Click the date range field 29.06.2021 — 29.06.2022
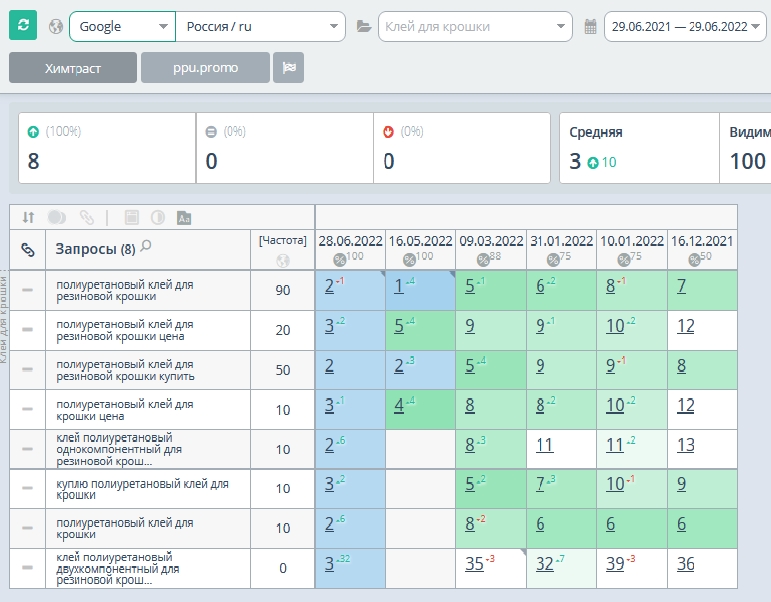 [x=685, y=27]
